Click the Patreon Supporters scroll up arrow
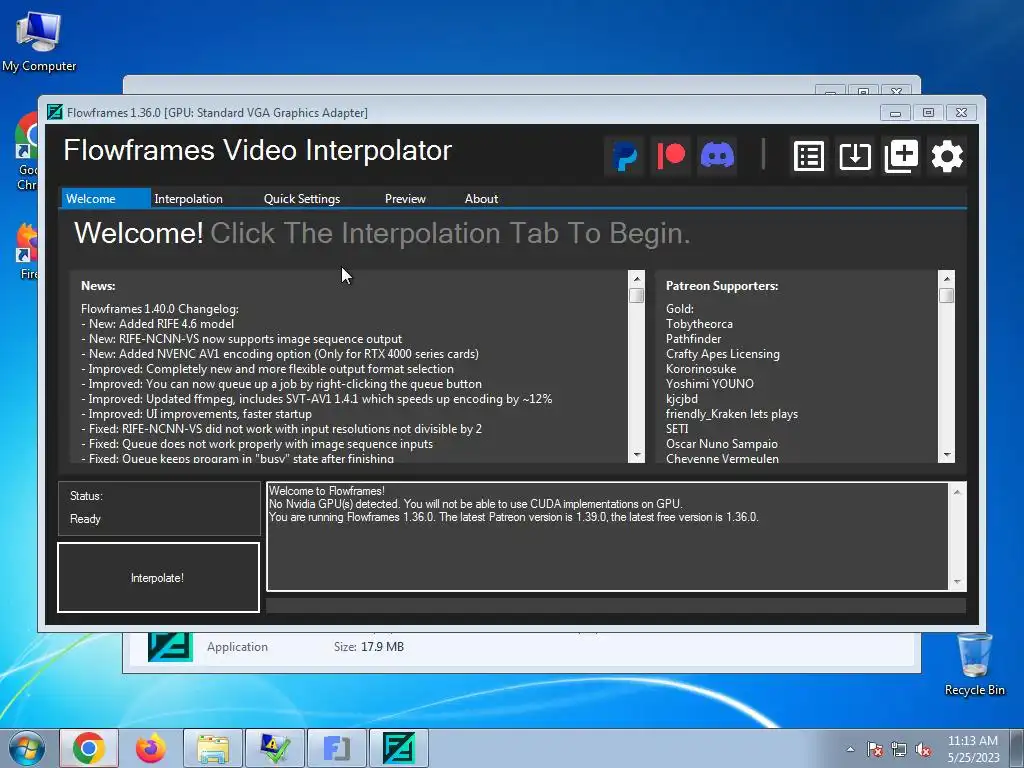Viewport: 1024px width, 768px height. pos(946,279)
